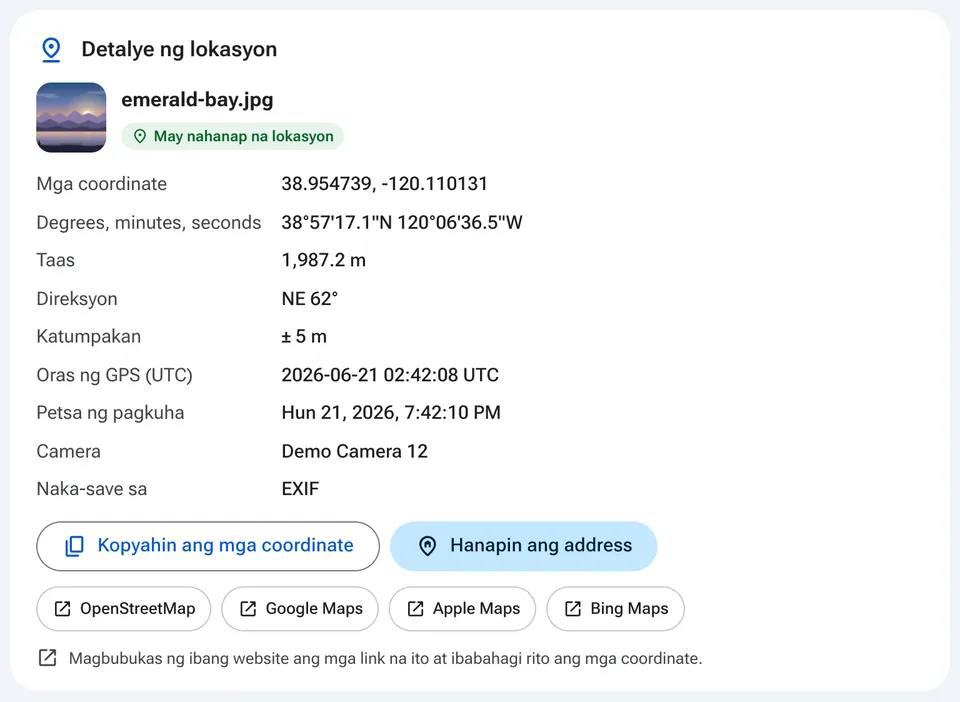The image size is (960, 702).
Task: Click the Oras ng GPS (UTC) label
Action: (114, 375)
